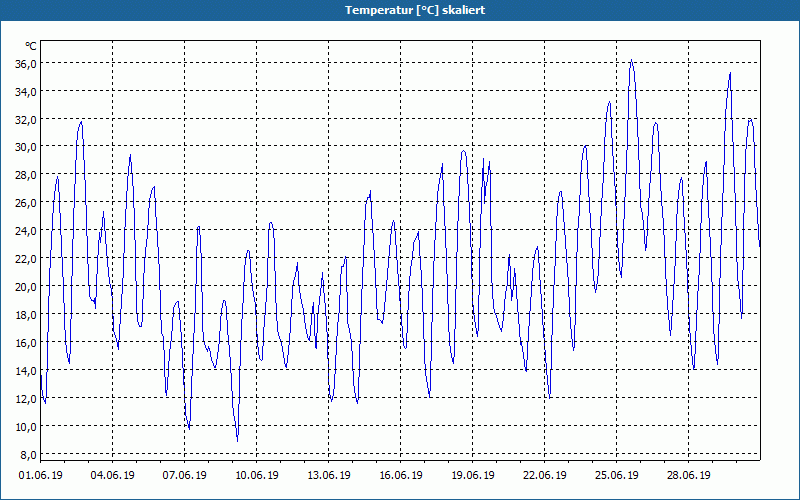This screenshot has width=800, height=500.
Task: Click the 19.06.19 date label
Action: (472, 476)
